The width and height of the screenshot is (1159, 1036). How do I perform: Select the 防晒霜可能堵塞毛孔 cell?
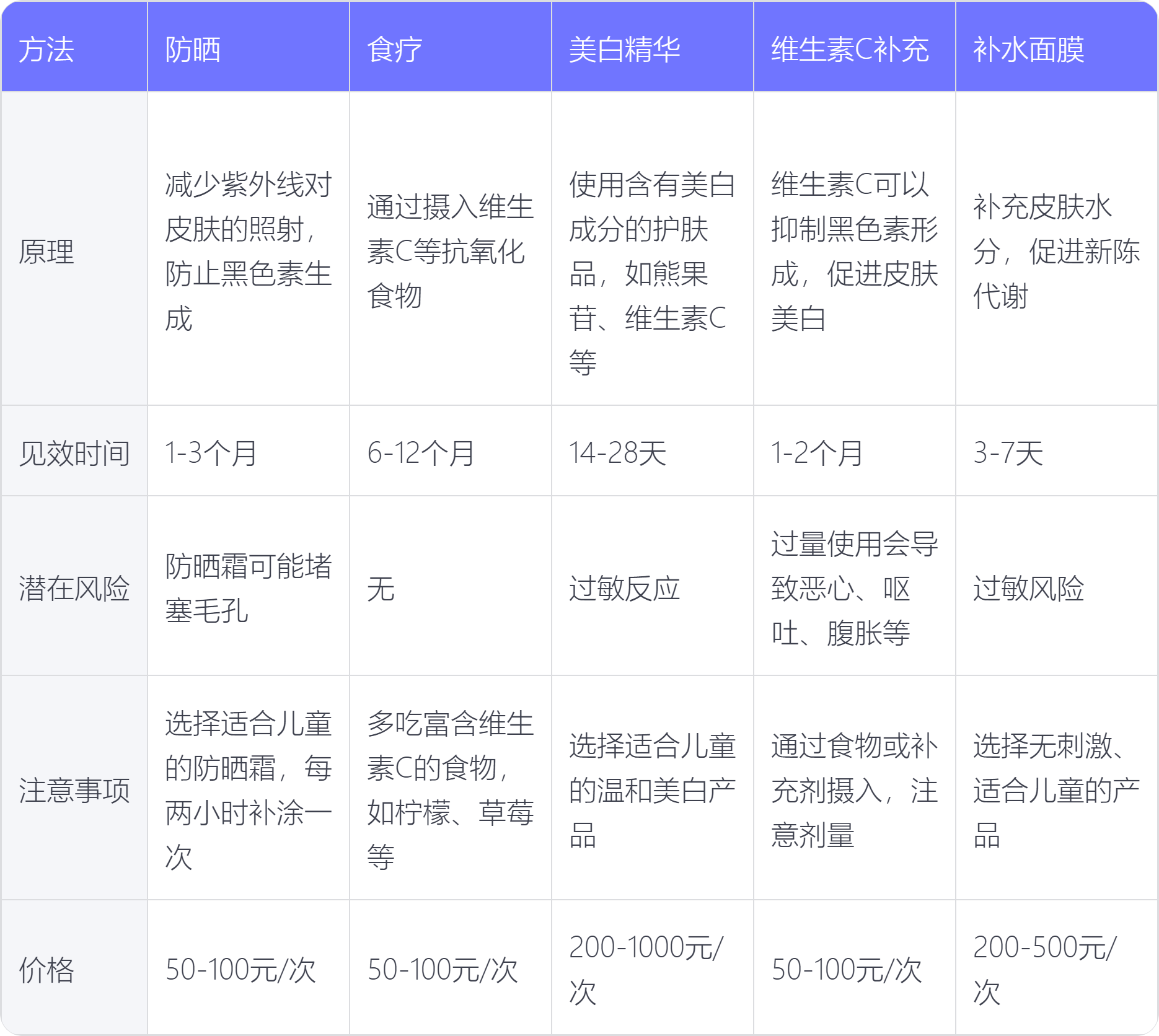[248, 588]
